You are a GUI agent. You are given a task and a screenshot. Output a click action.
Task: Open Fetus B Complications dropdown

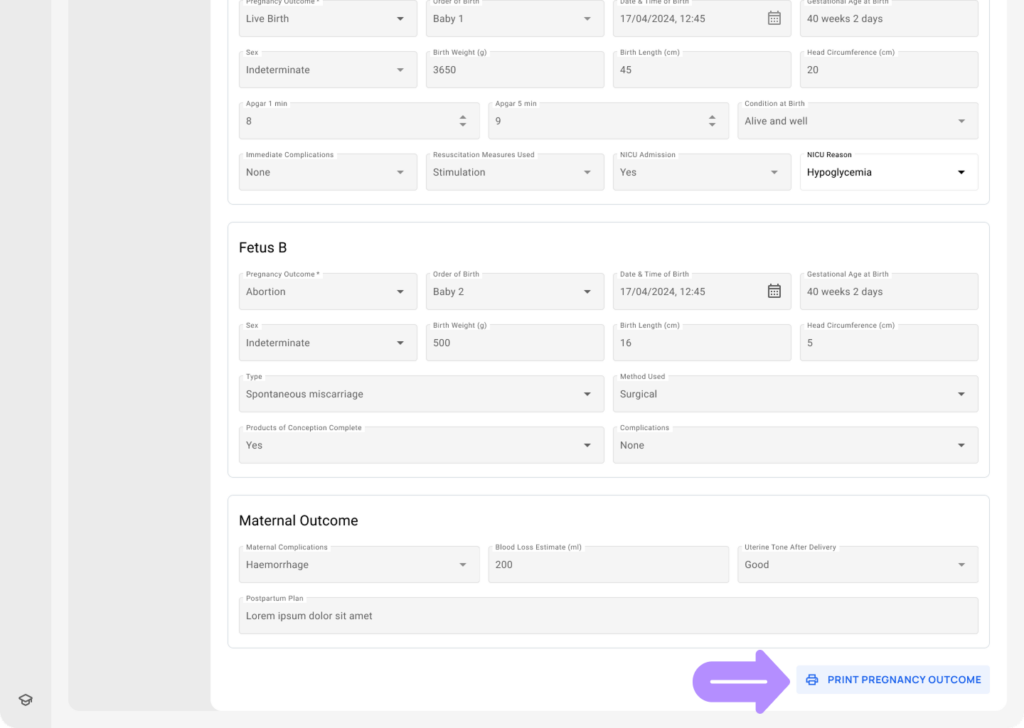(960, 445)
